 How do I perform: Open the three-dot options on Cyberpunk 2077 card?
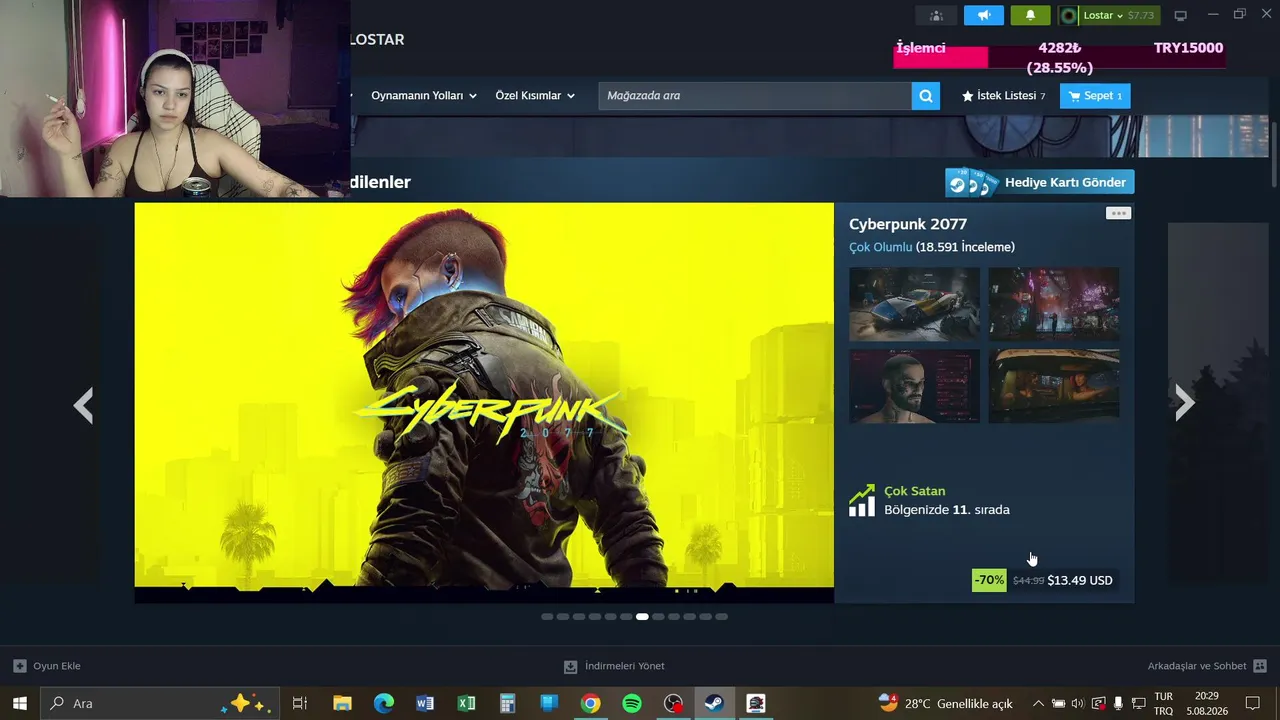pos(1118,213)
